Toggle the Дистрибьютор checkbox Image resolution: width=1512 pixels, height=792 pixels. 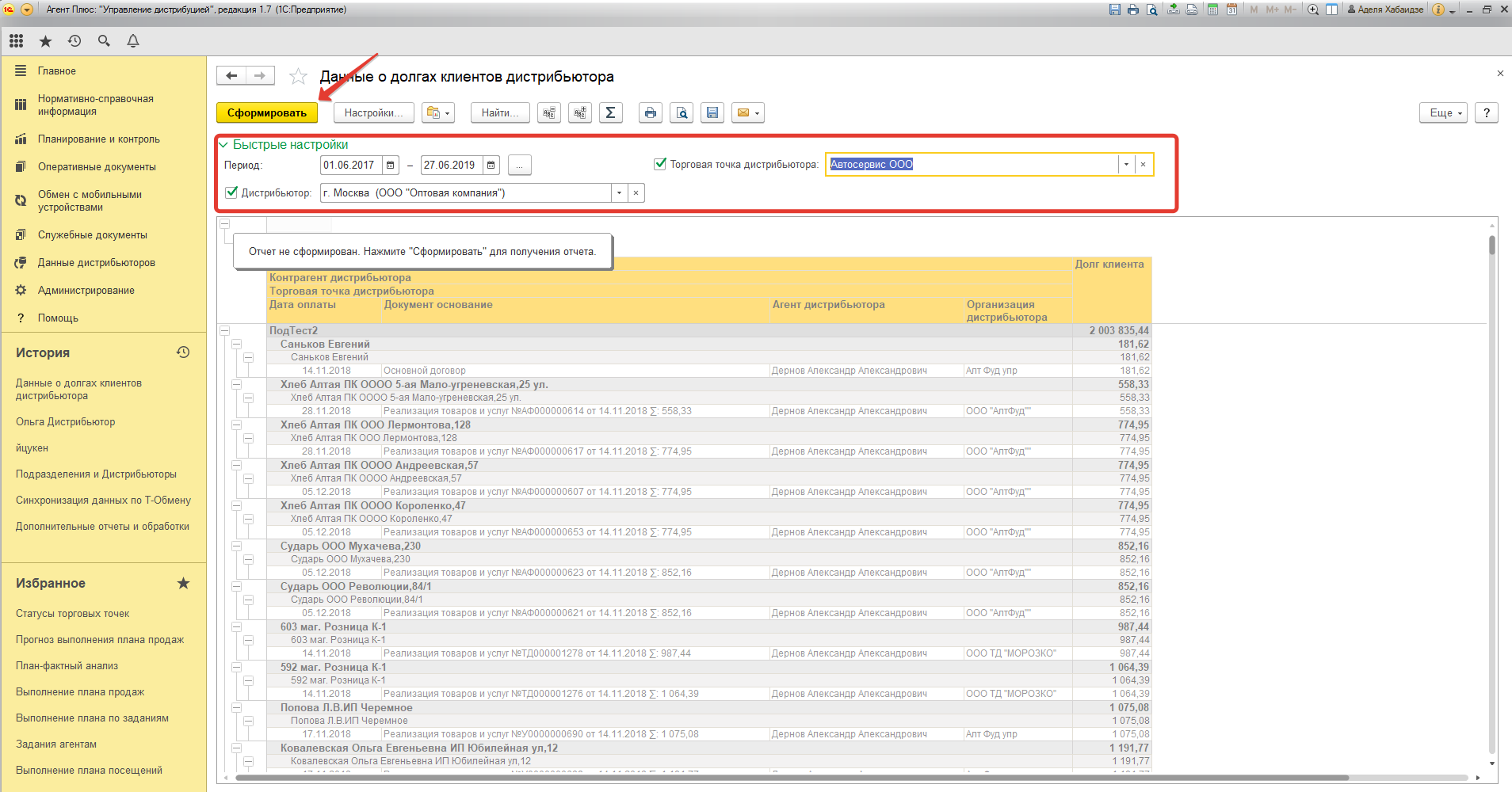(231, 192)
